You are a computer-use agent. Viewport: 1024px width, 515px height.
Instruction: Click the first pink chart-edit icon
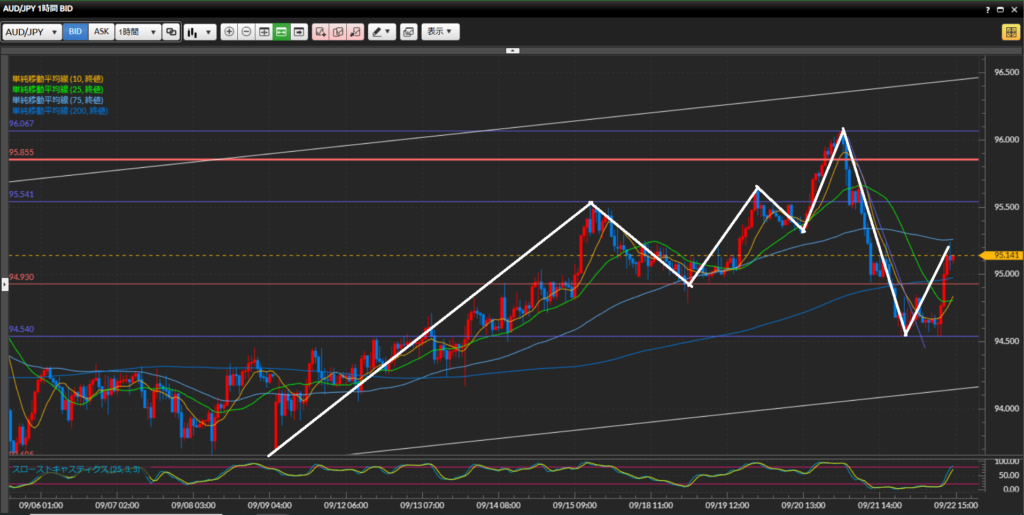321,32
